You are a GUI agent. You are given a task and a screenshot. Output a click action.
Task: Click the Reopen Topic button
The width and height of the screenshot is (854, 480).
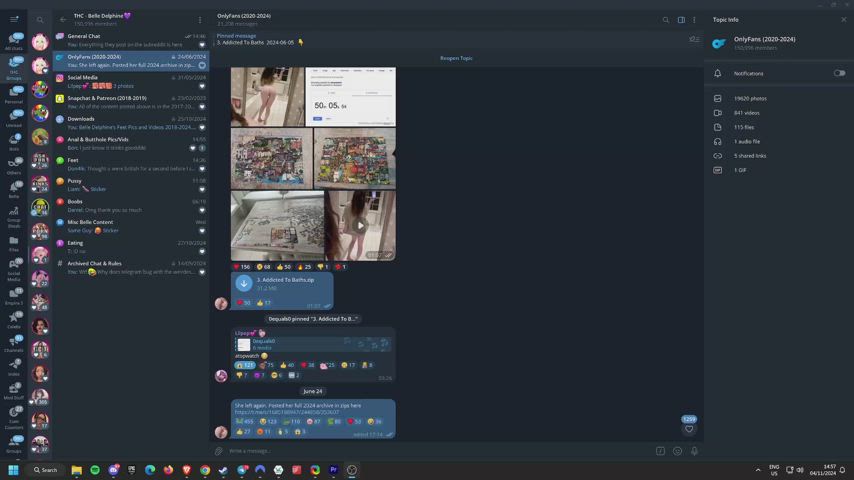[x=456, y=58]
